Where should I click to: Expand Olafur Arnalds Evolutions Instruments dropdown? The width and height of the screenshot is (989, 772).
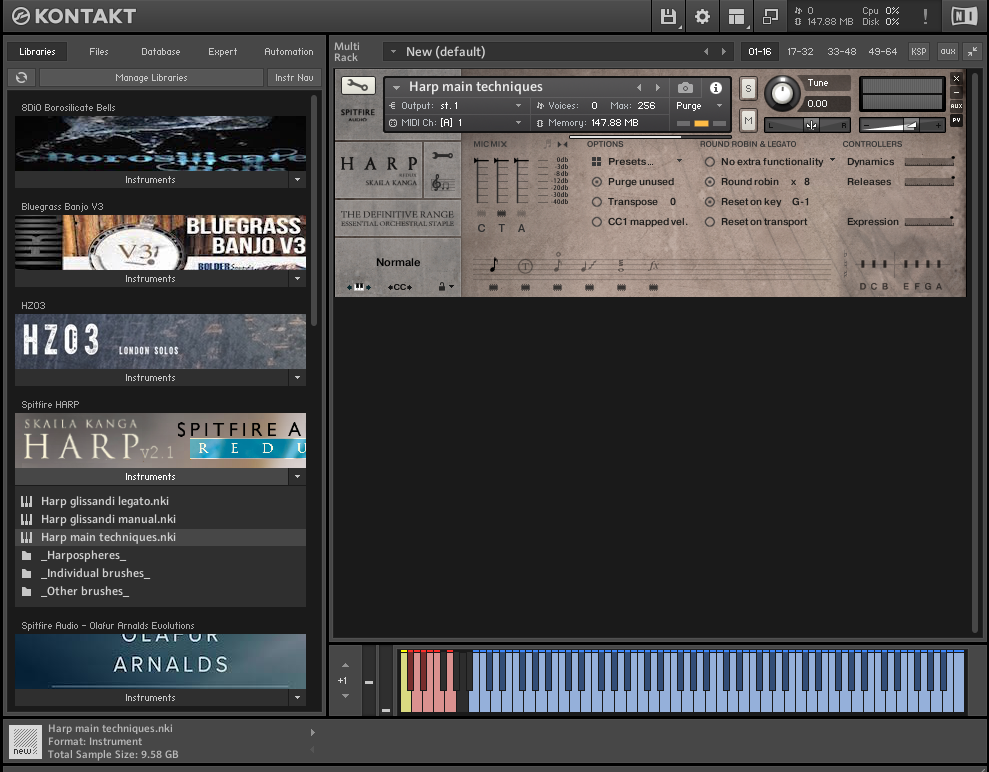click(297, 698)
